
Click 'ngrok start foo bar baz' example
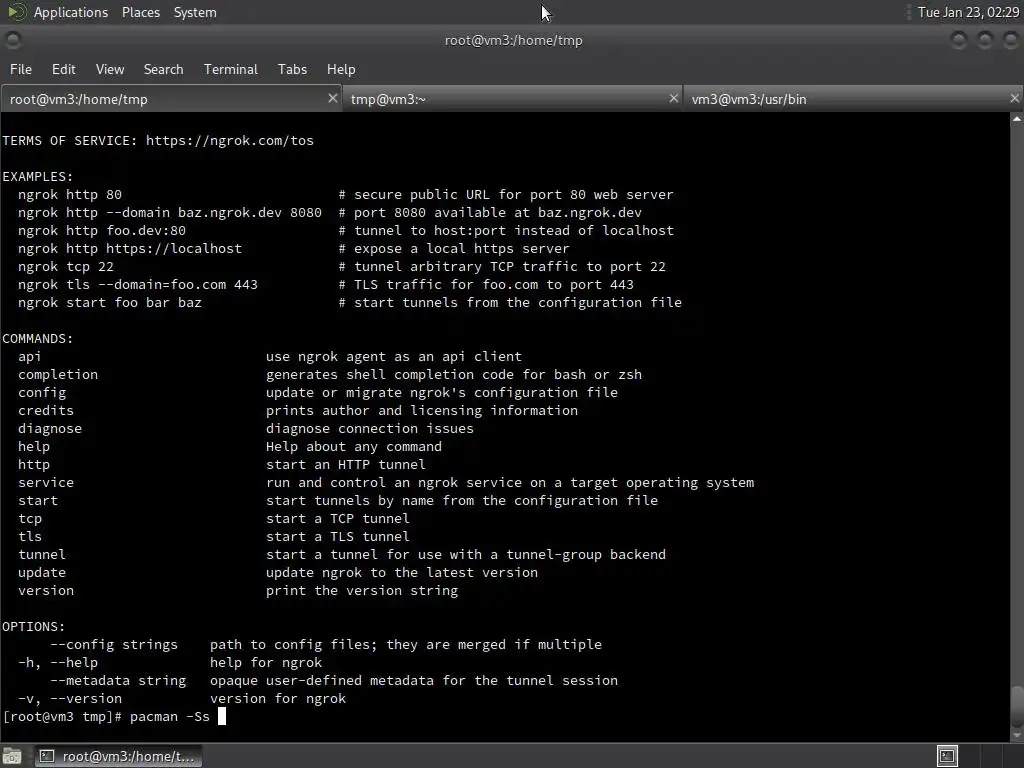pyautogui.click(x=110, y=302)
